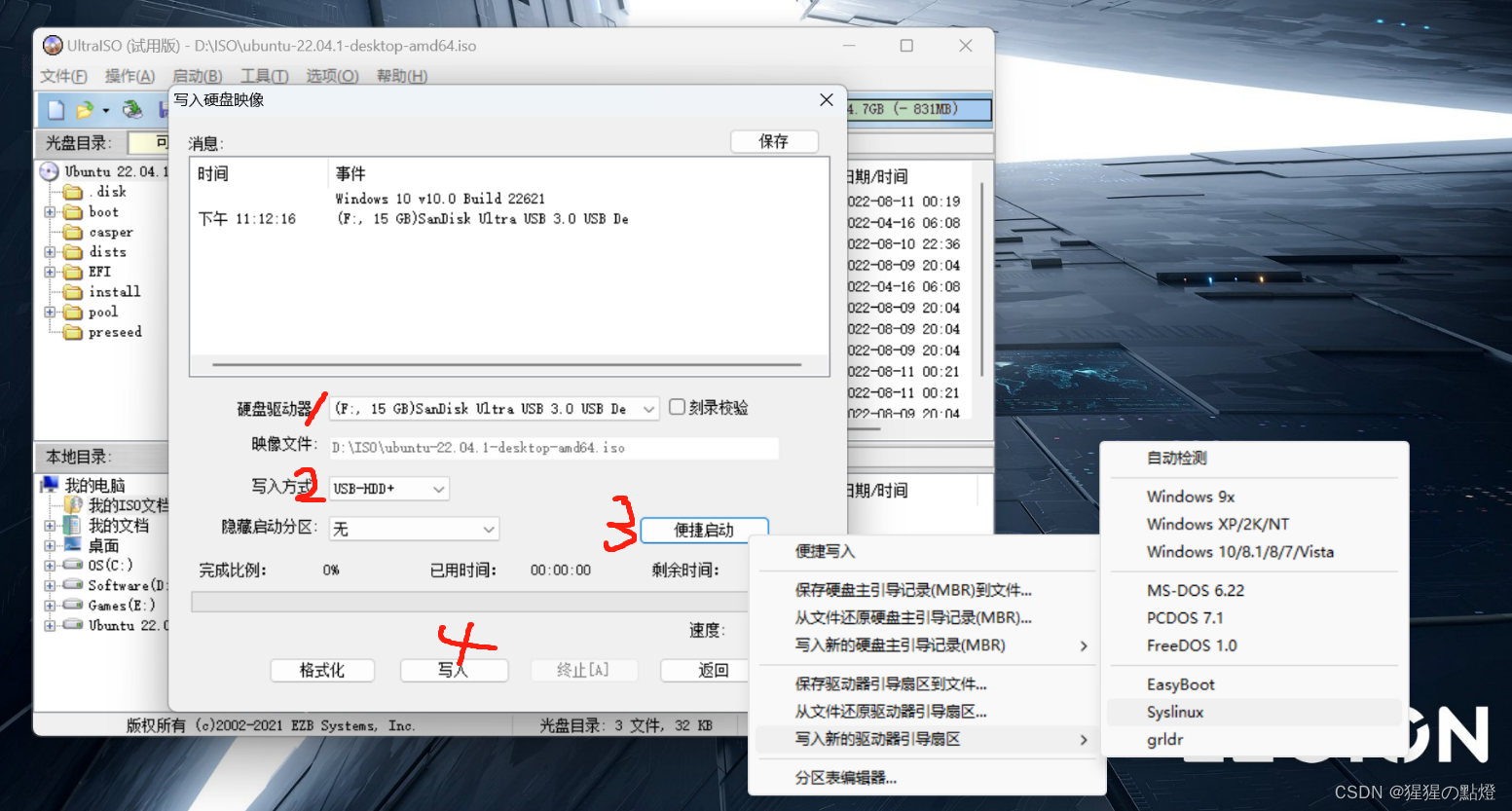This screenshot has width=1512, height=811.
Task: Open the 写入方式 USB-HDD+ dropdown
Action: [x=439, y=489]
